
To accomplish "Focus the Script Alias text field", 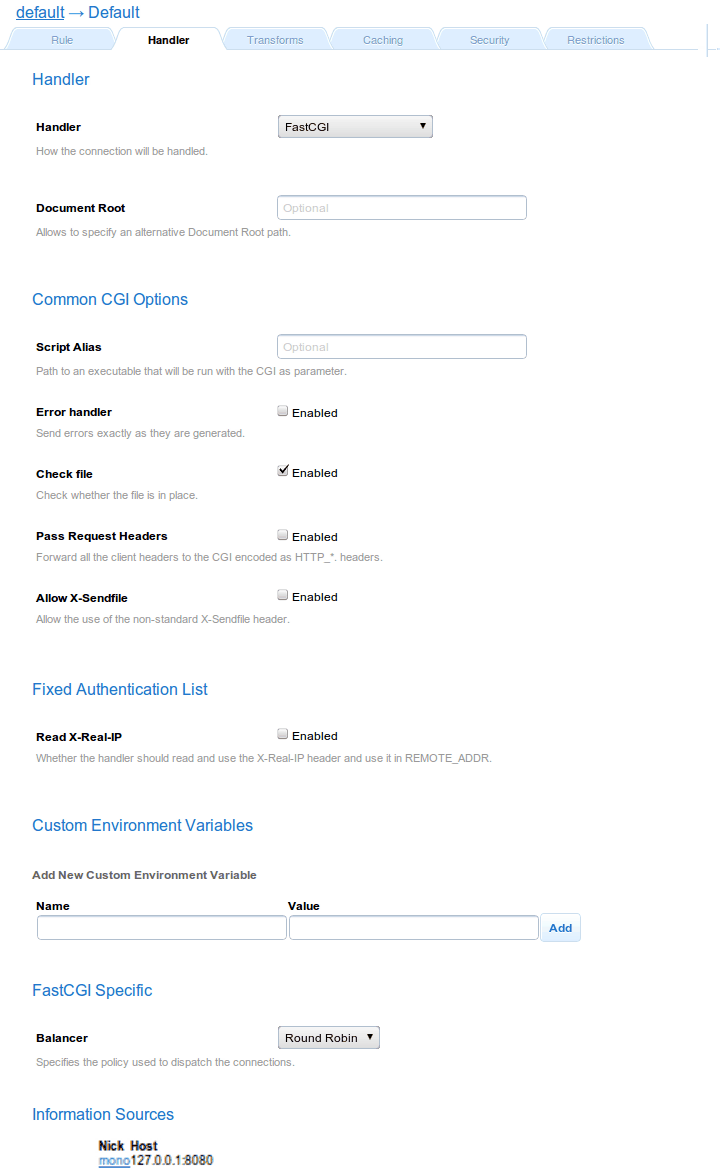I will pyautogui.click(x=401, y=347).
